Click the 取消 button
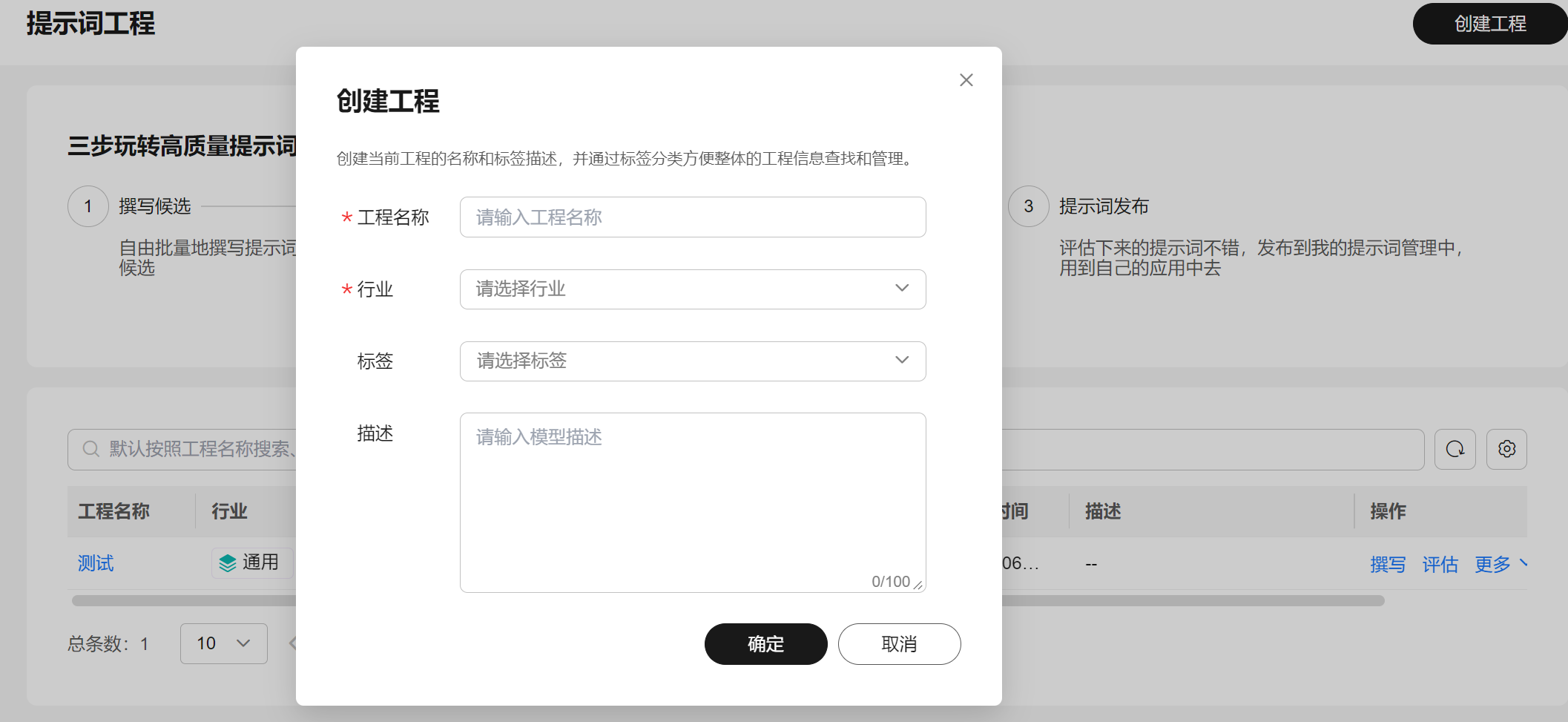1568x722 pixels. point(899,643)
